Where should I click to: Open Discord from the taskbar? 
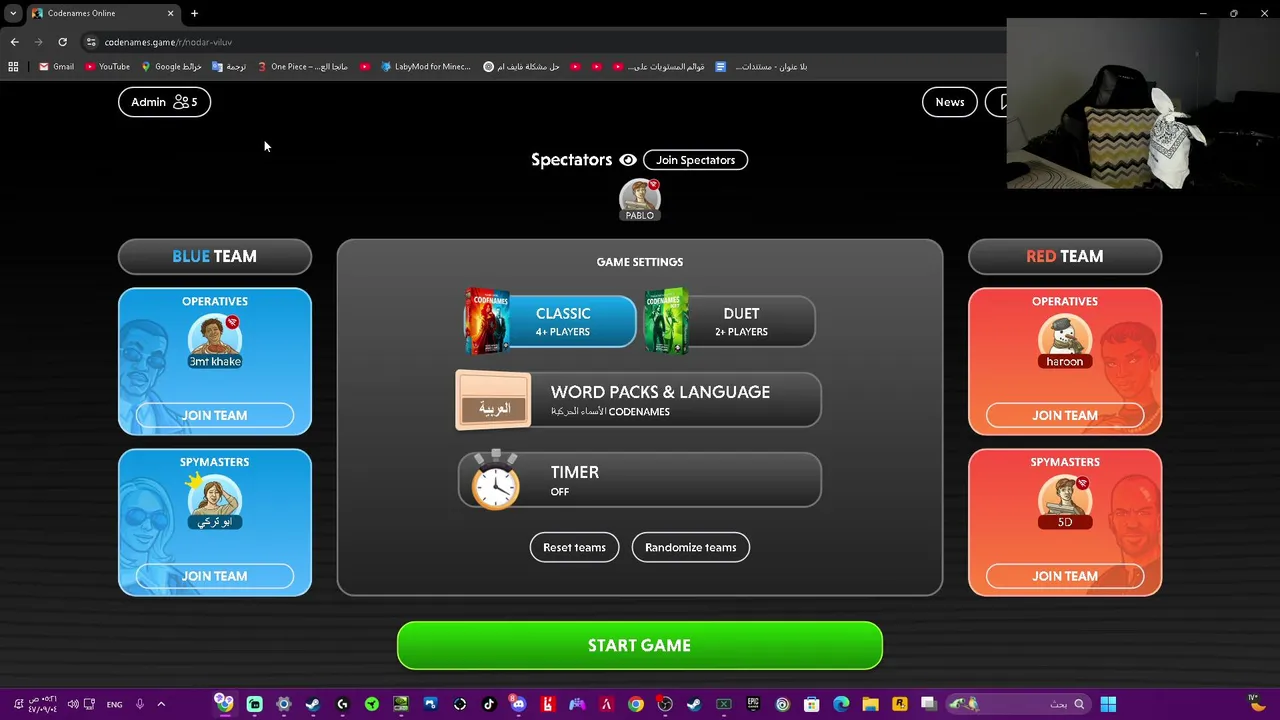pyautogui.click(x=518, y=704)
